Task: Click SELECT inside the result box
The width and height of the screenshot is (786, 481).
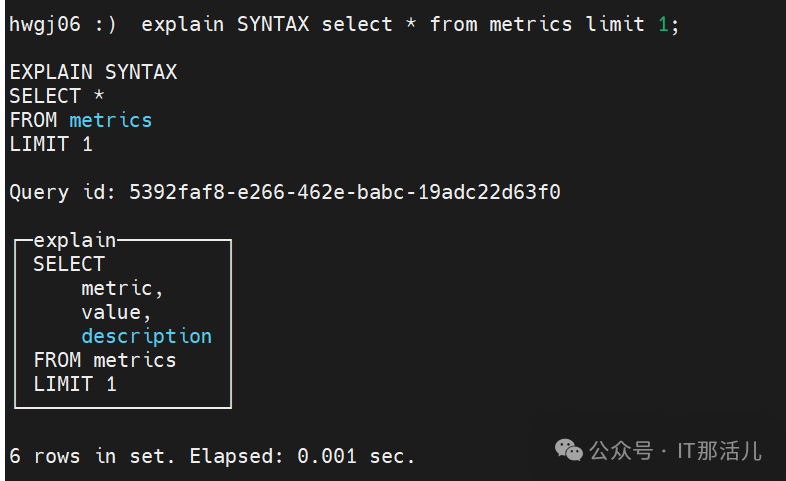Action: pyautogui.click(x=69, y=264)
